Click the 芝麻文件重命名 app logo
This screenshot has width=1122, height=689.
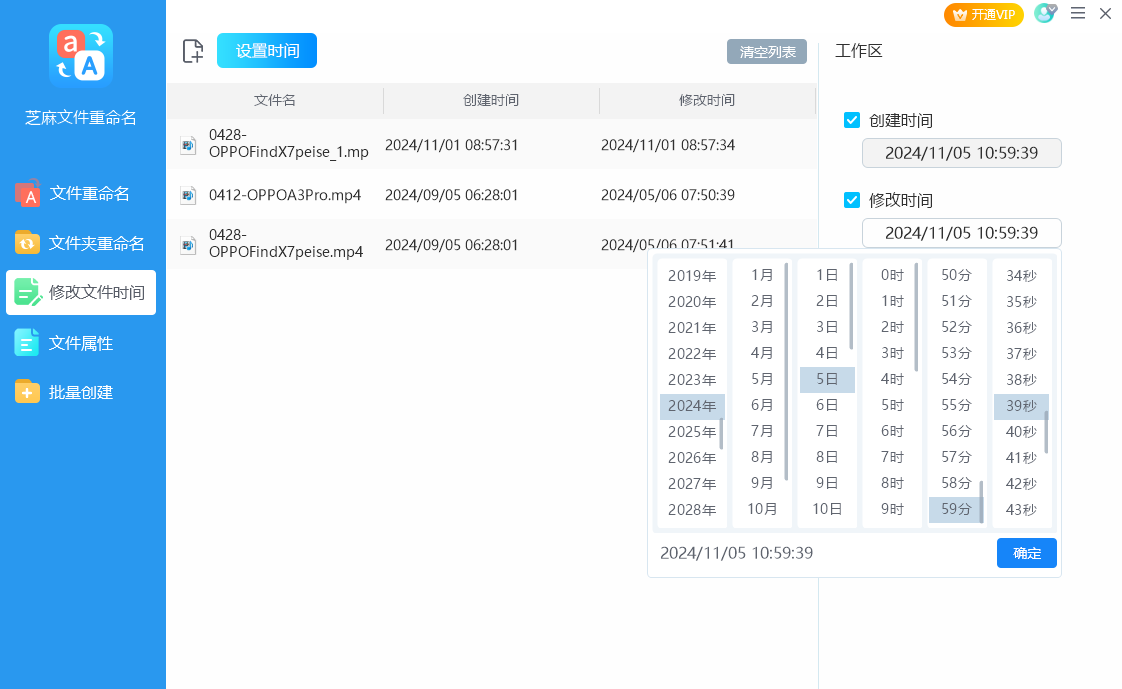point(81,56)
